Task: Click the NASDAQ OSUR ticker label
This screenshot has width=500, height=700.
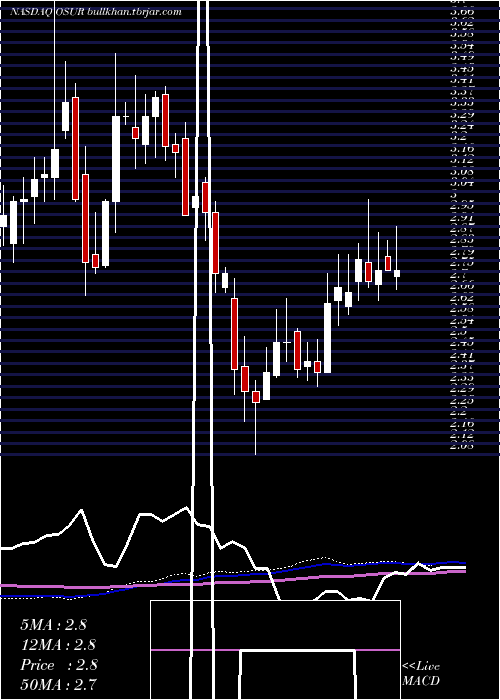Action: (49, 12)
